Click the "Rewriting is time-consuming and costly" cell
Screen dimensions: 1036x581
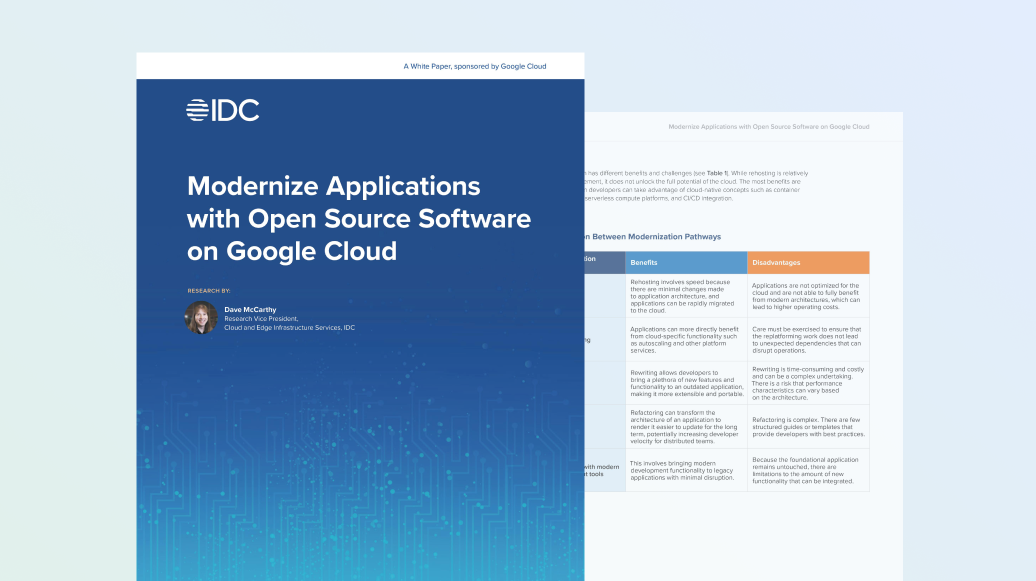click(x=808, y=383)
